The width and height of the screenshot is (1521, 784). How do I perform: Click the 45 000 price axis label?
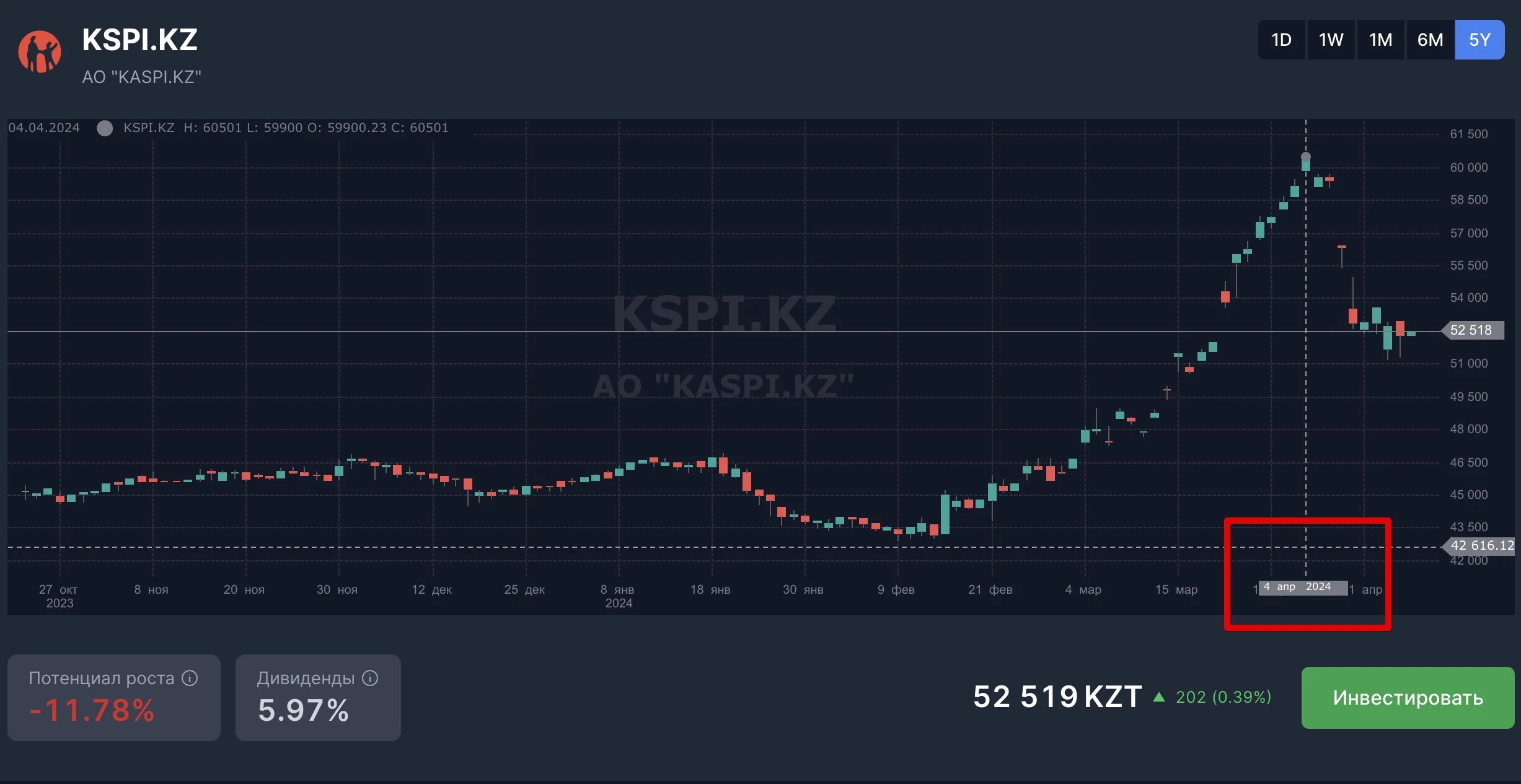pos(1468,495)
